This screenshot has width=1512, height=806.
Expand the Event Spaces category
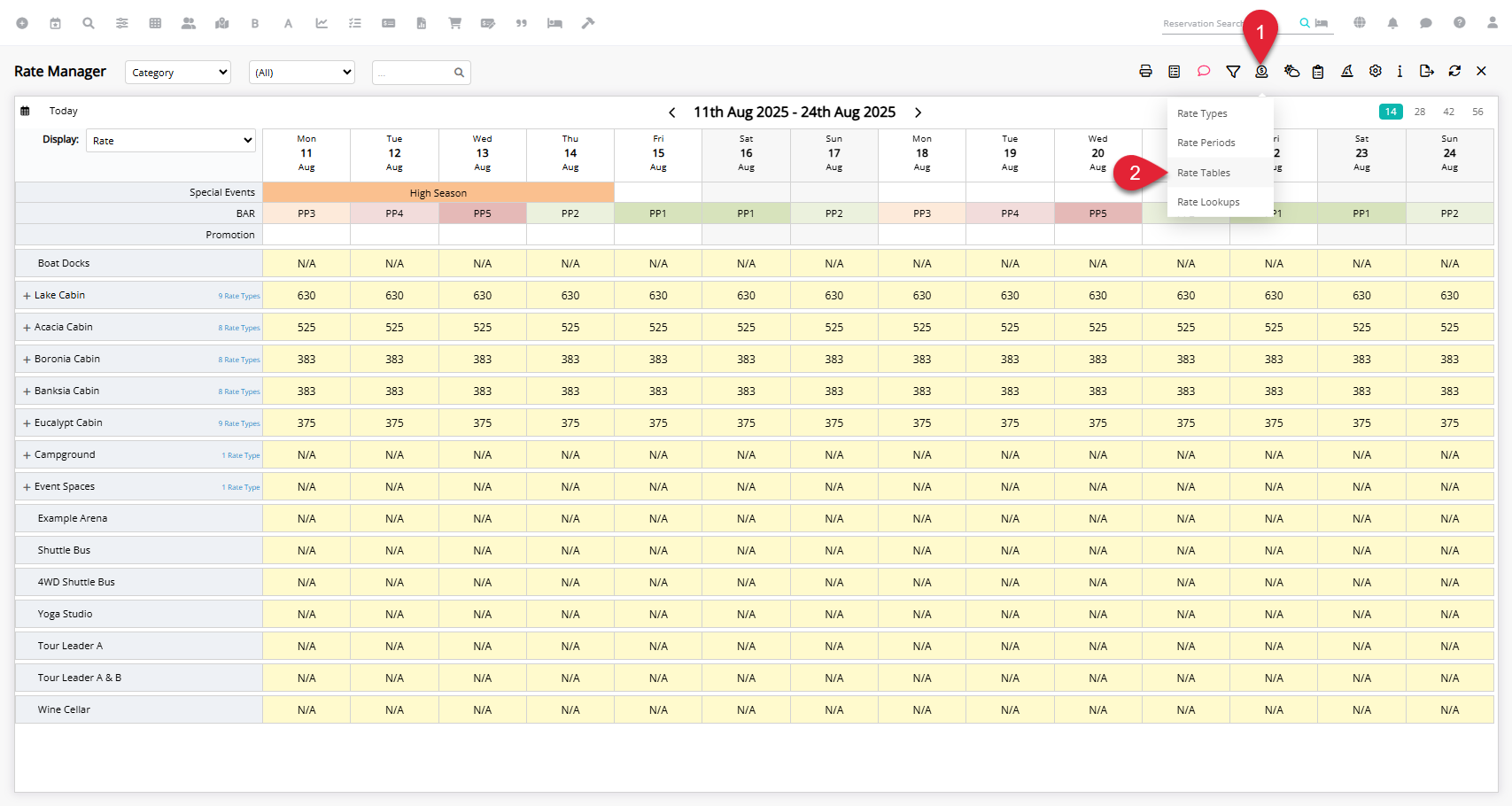pos(27,487)
